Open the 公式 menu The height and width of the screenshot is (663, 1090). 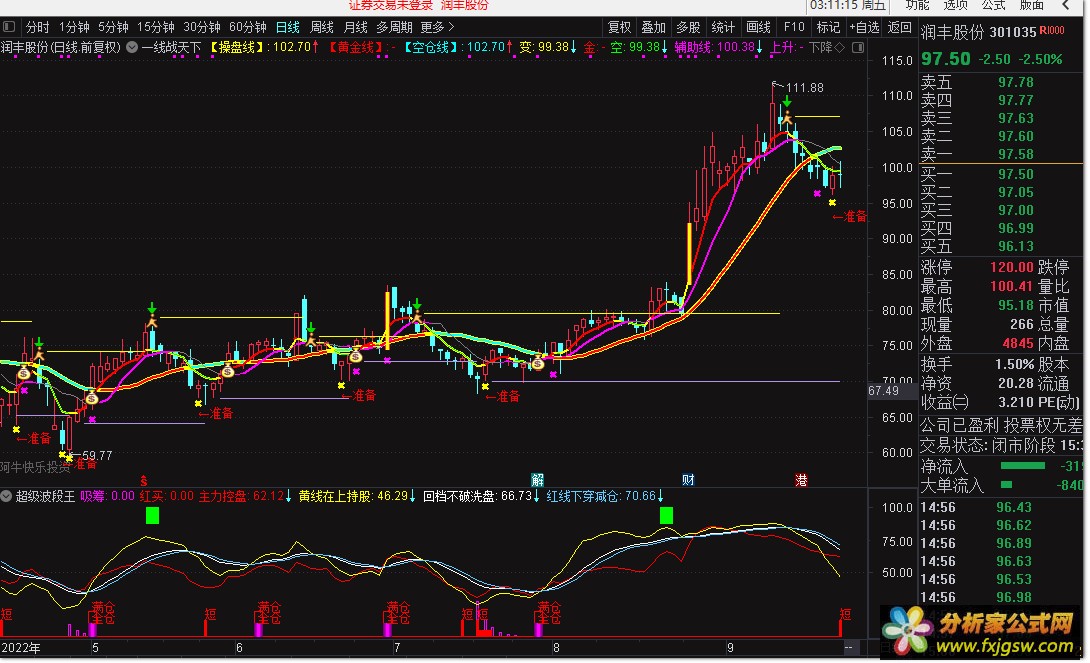(993, 6)
